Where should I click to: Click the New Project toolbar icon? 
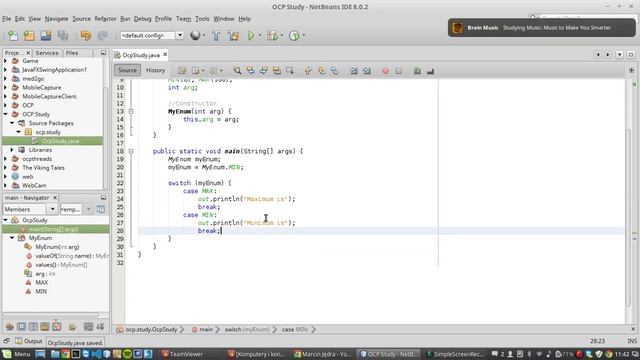(29, 36)
